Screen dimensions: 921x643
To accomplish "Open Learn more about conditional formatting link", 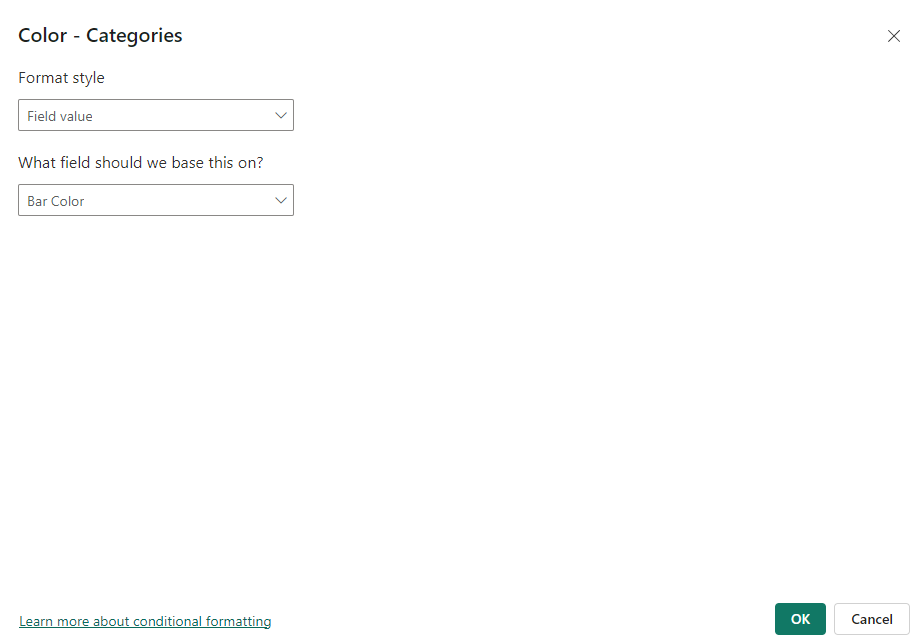I will (x=145, y=621).
